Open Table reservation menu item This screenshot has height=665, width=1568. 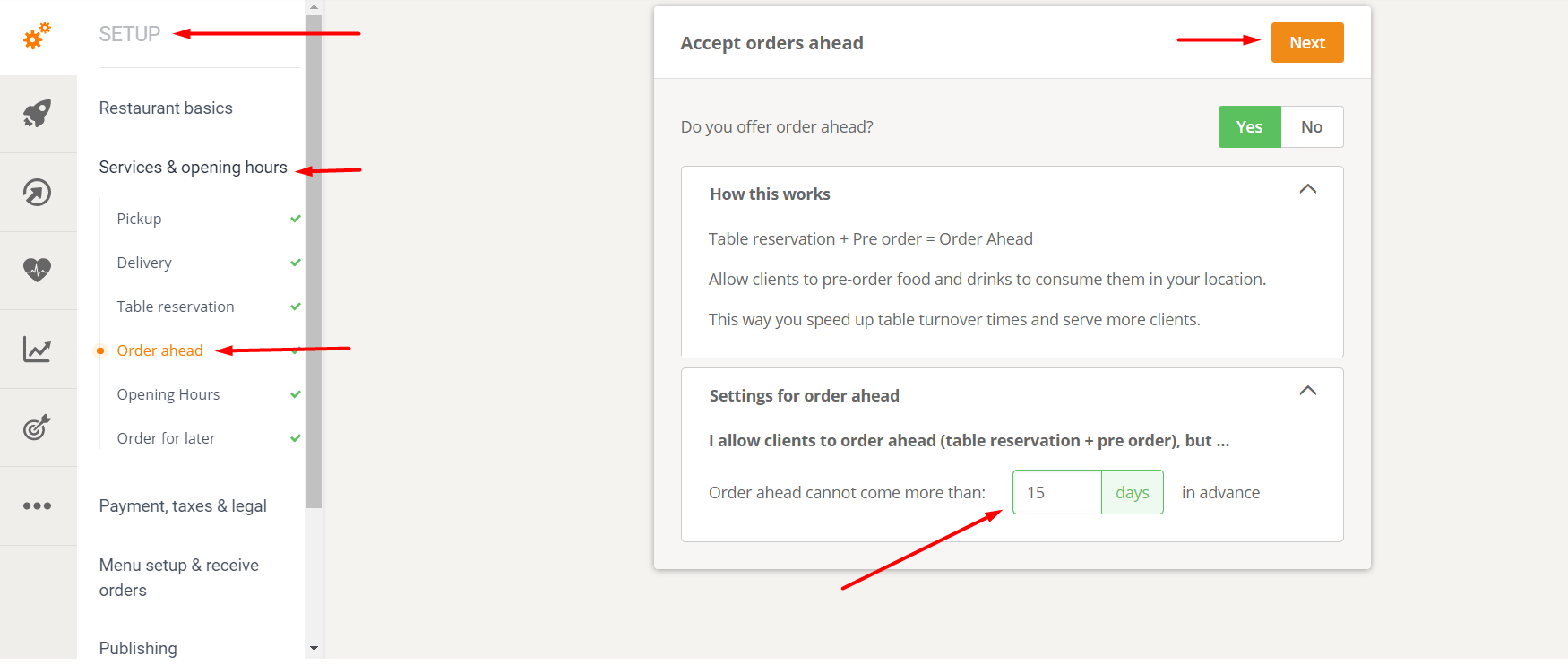point(176,307)
